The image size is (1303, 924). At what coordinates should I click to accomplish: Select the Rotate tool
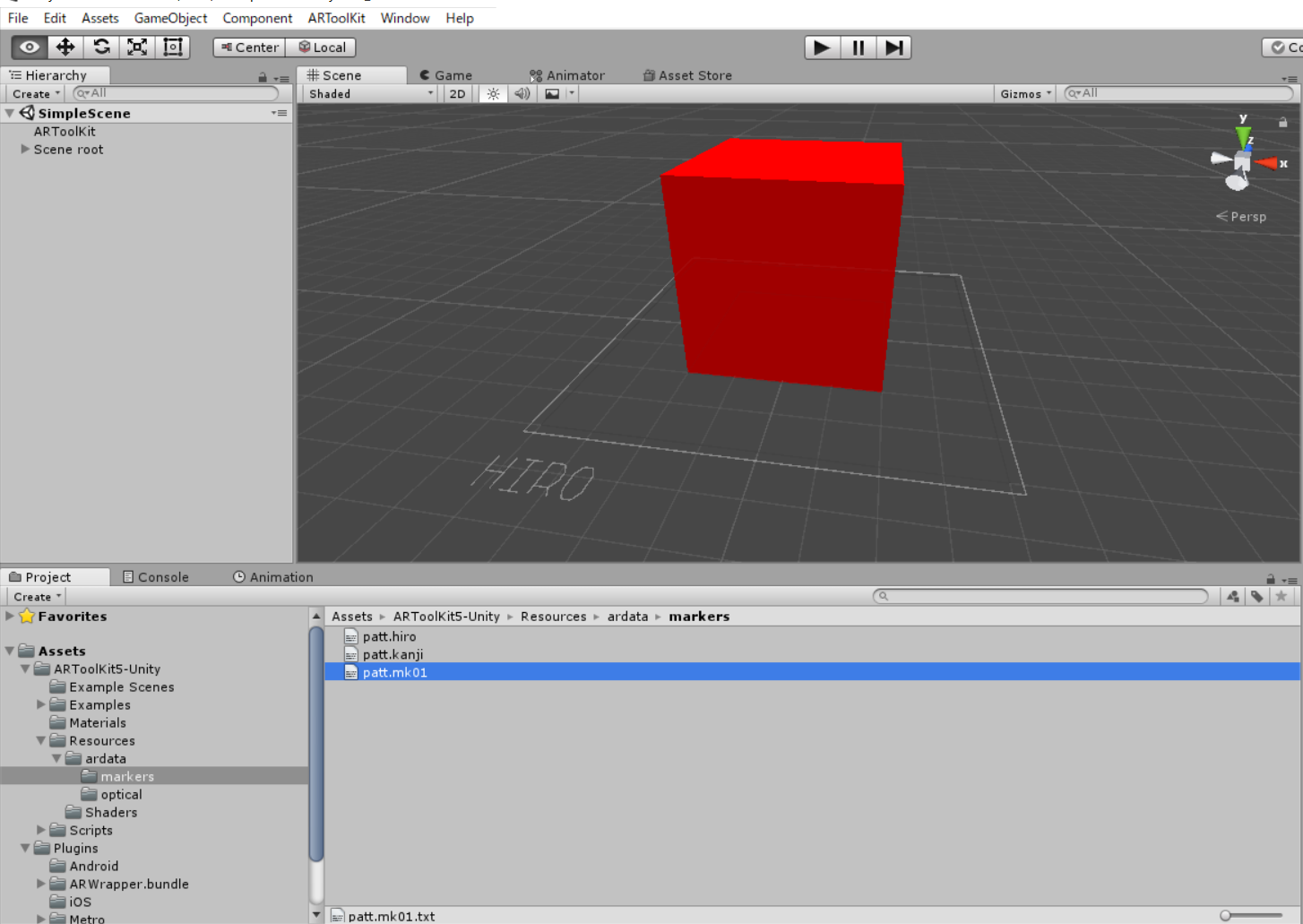click(101, 47)
